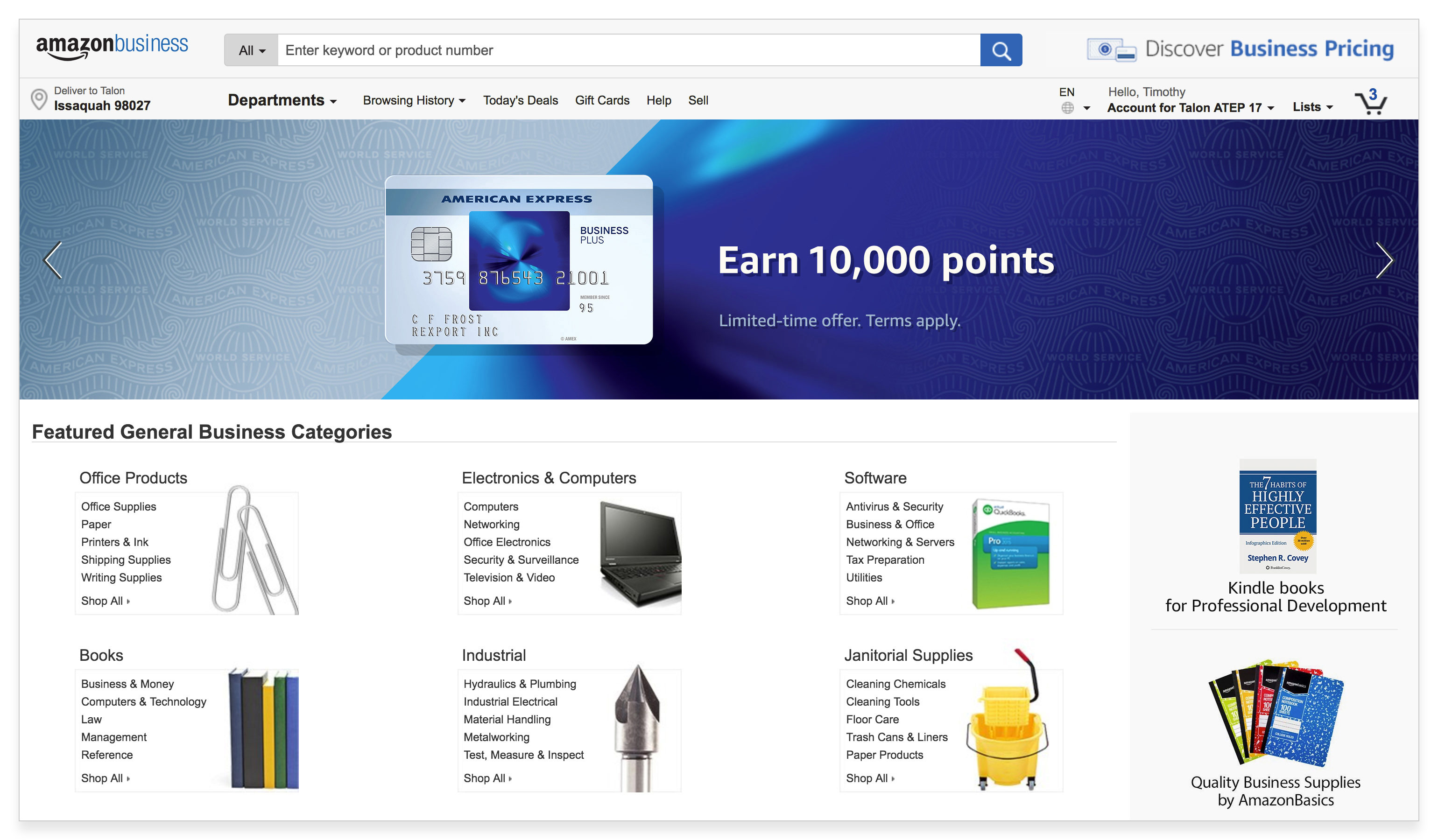The width and height of the screenshot is (1438, 840).
Task: Click the Amazon Business logo
Action: (x=112, y=46)
